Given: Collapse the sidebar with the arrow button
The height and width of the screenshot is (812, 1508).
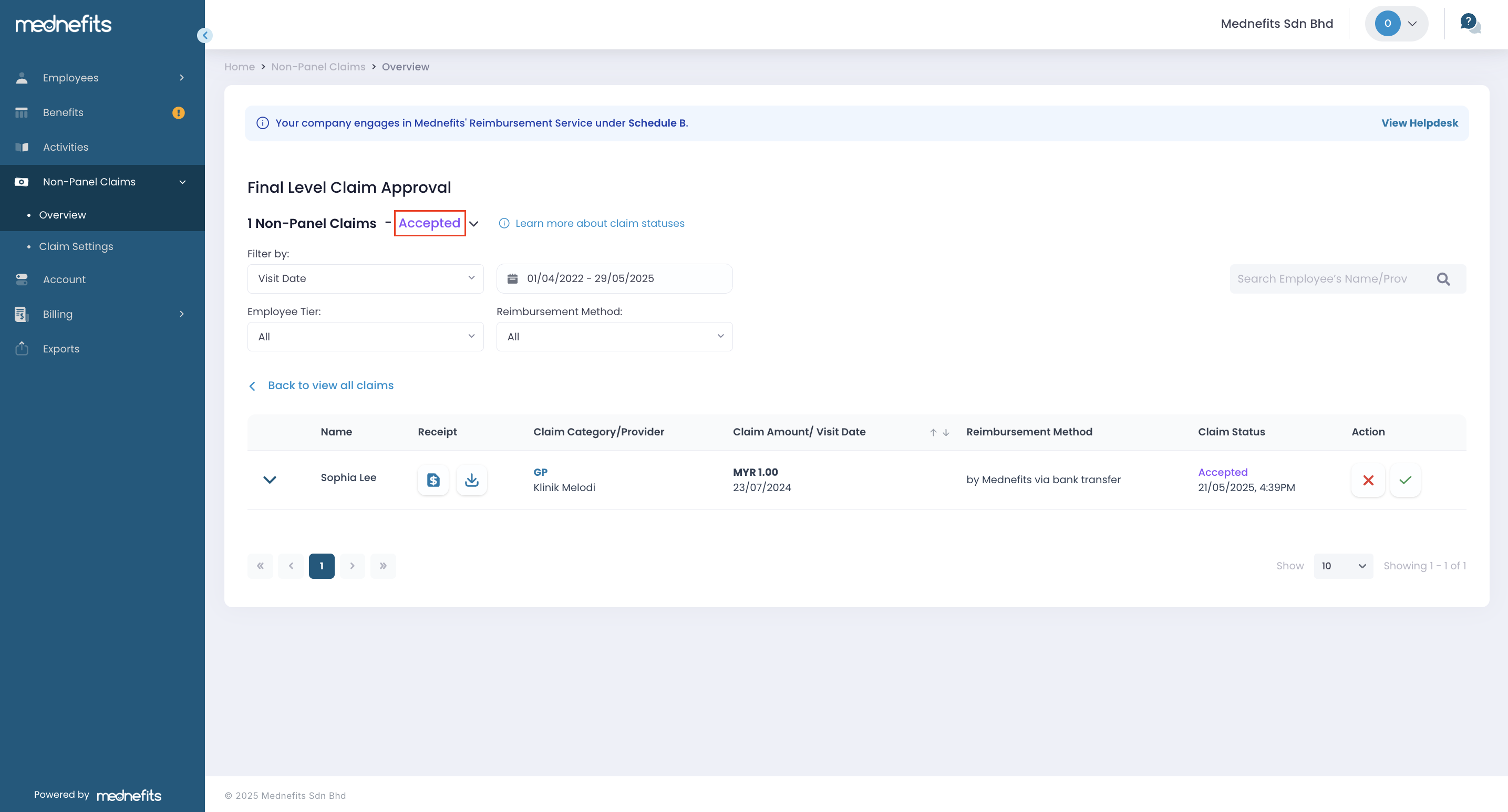Looking at the screenshot, I should pos(204,35).
